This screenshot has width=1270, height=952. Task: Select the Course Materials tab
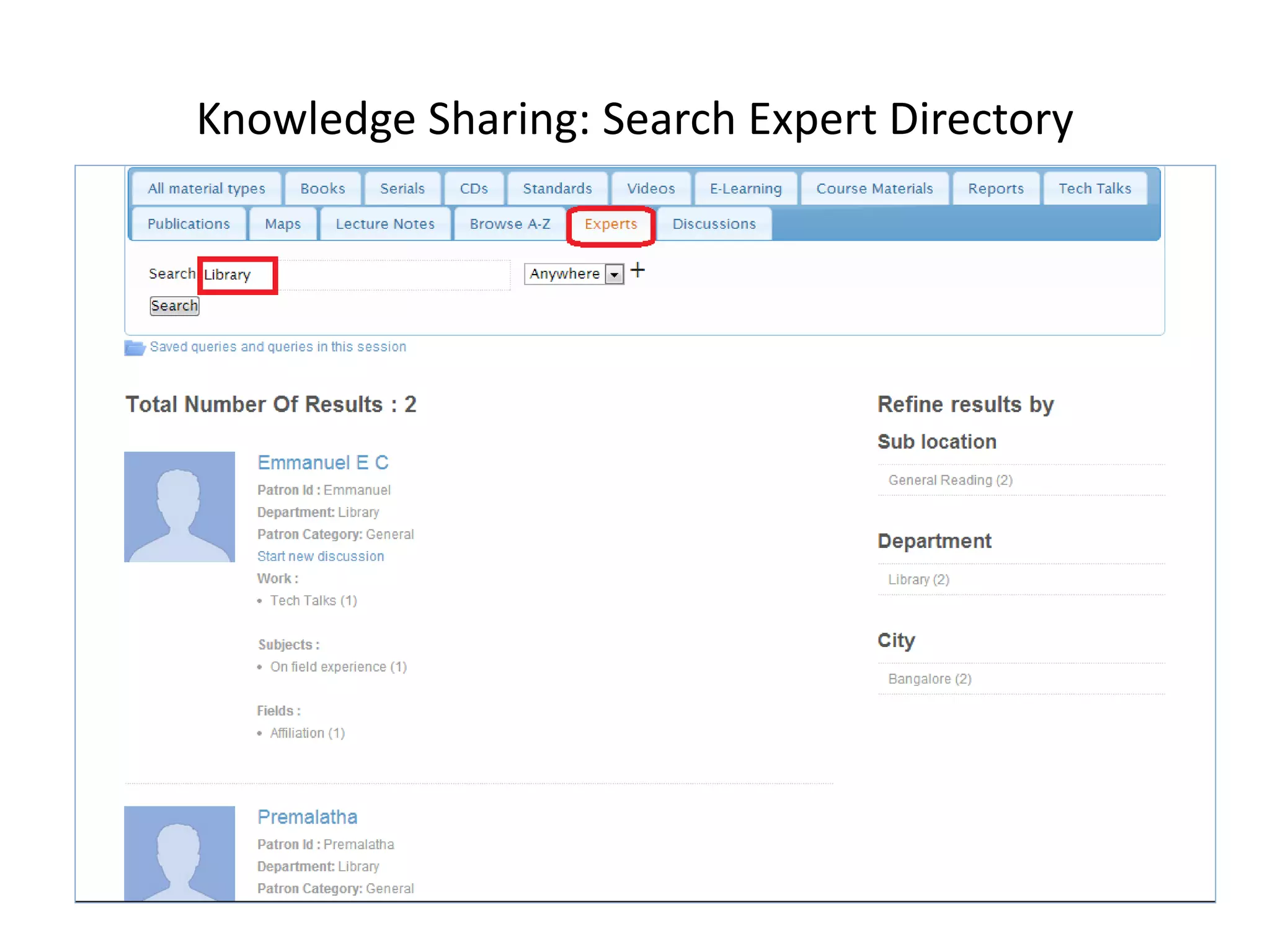pyautogui.click(x=874, y=188)
